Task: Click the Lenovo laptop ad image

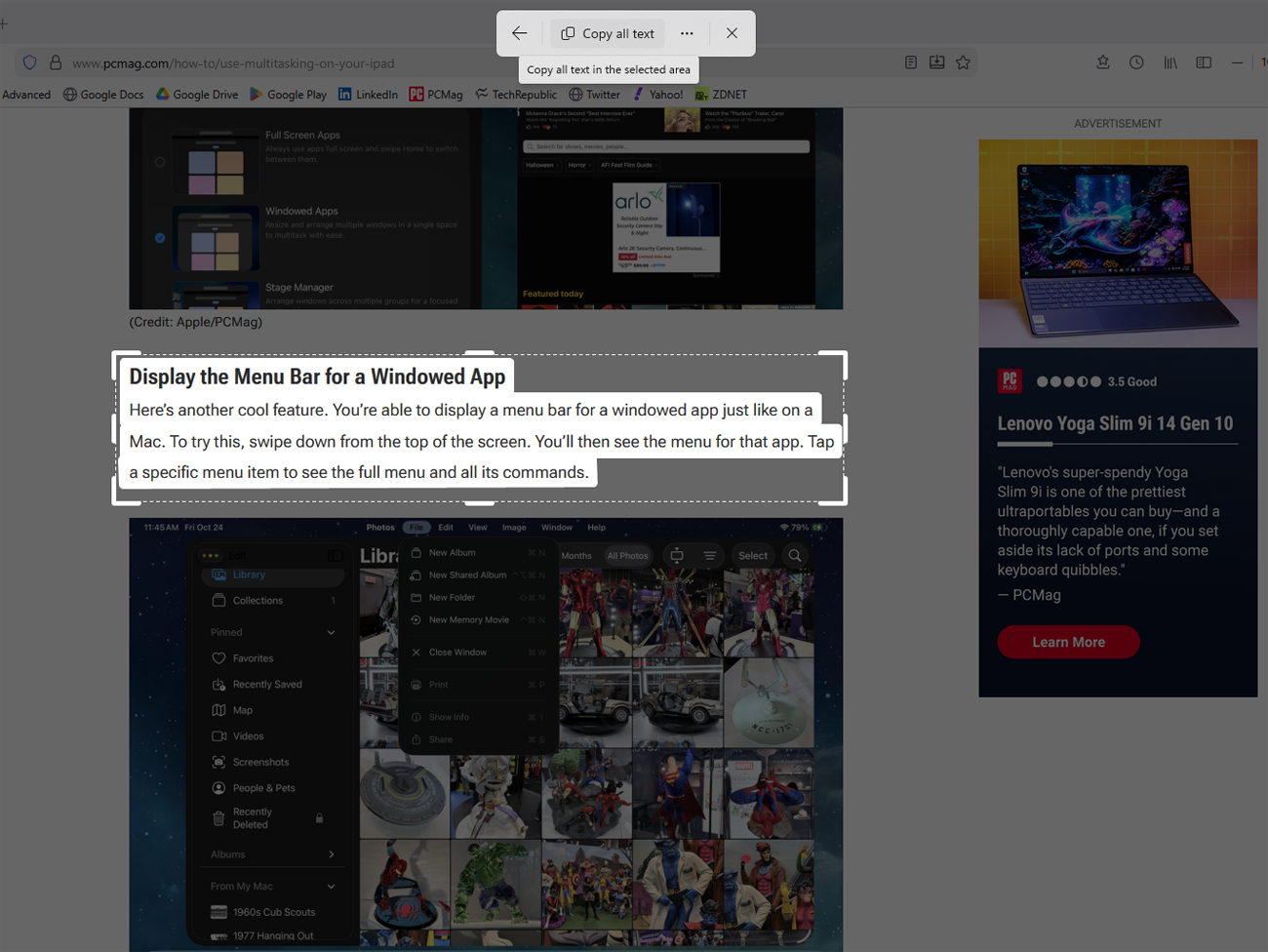Action: 1118,244
